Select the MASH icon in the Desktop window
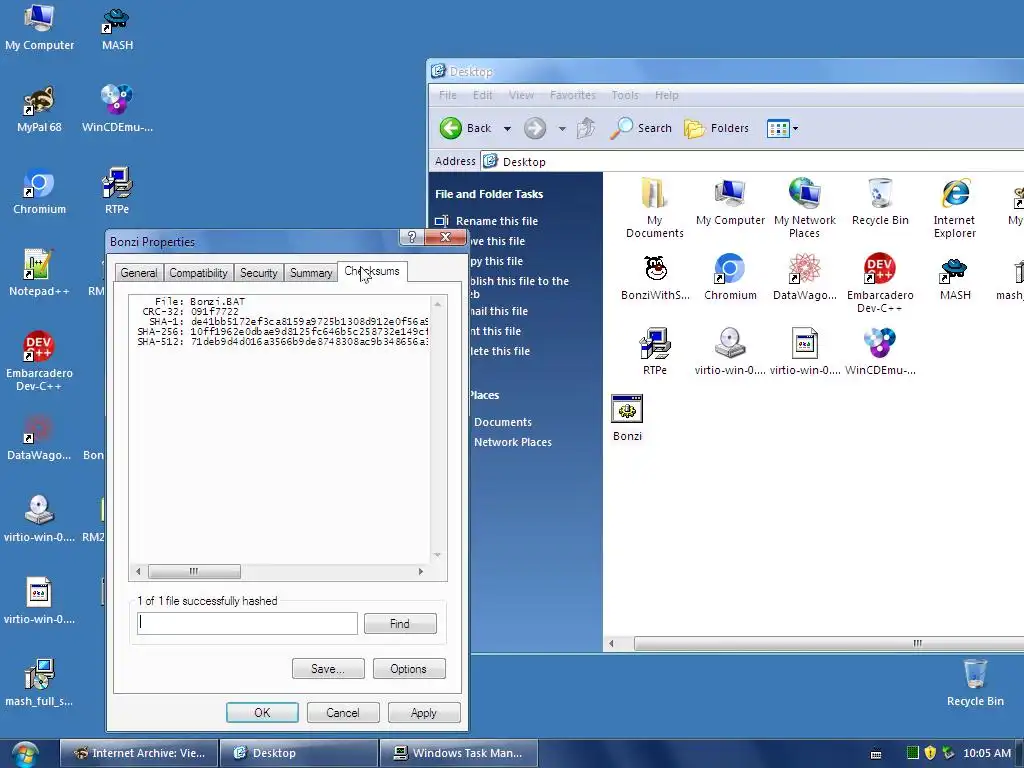 [x=955, y=277]
